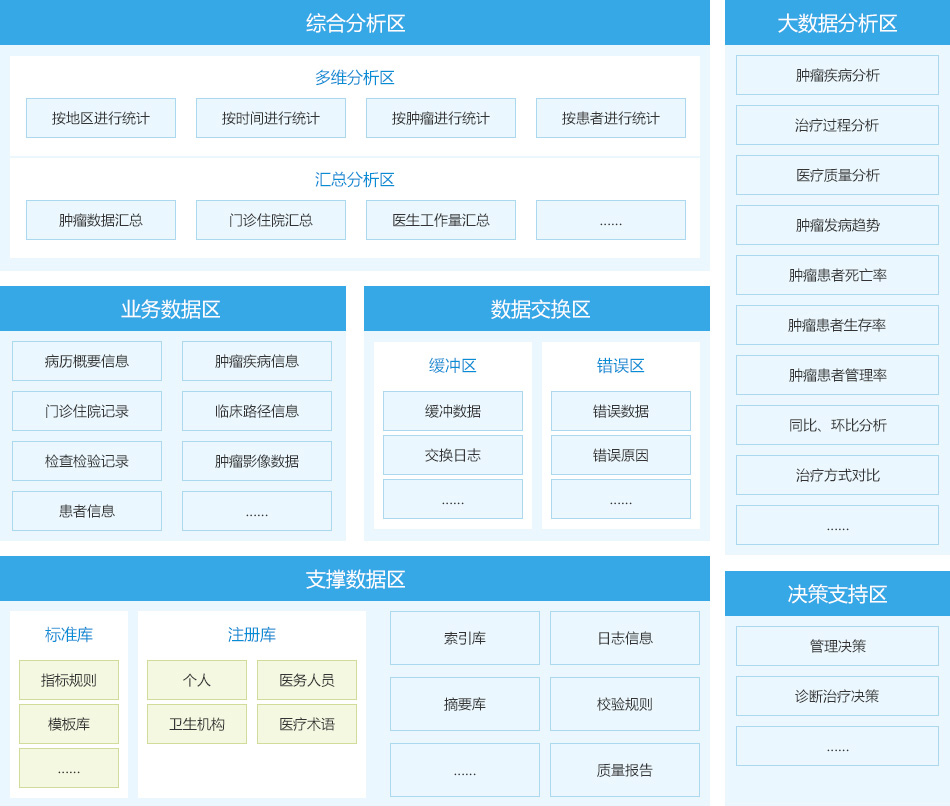950x806 pixels.
Task: Select the 决策支持区 section header
Action: (837, 594)
